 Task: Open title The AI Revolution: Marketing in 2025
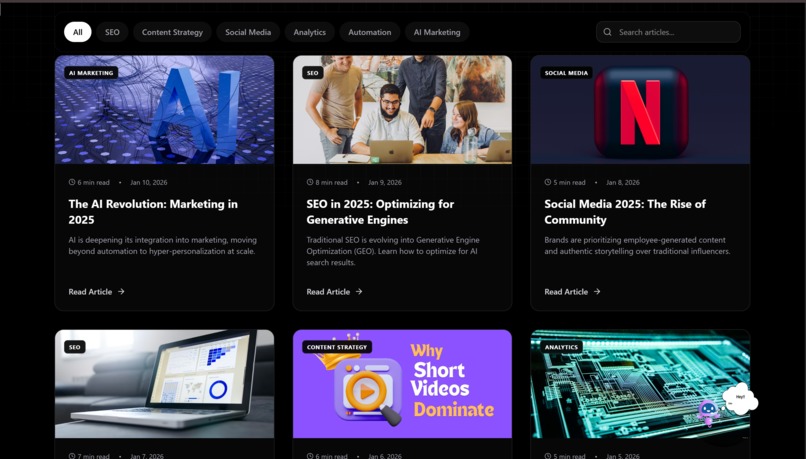(x=153, y=212)
